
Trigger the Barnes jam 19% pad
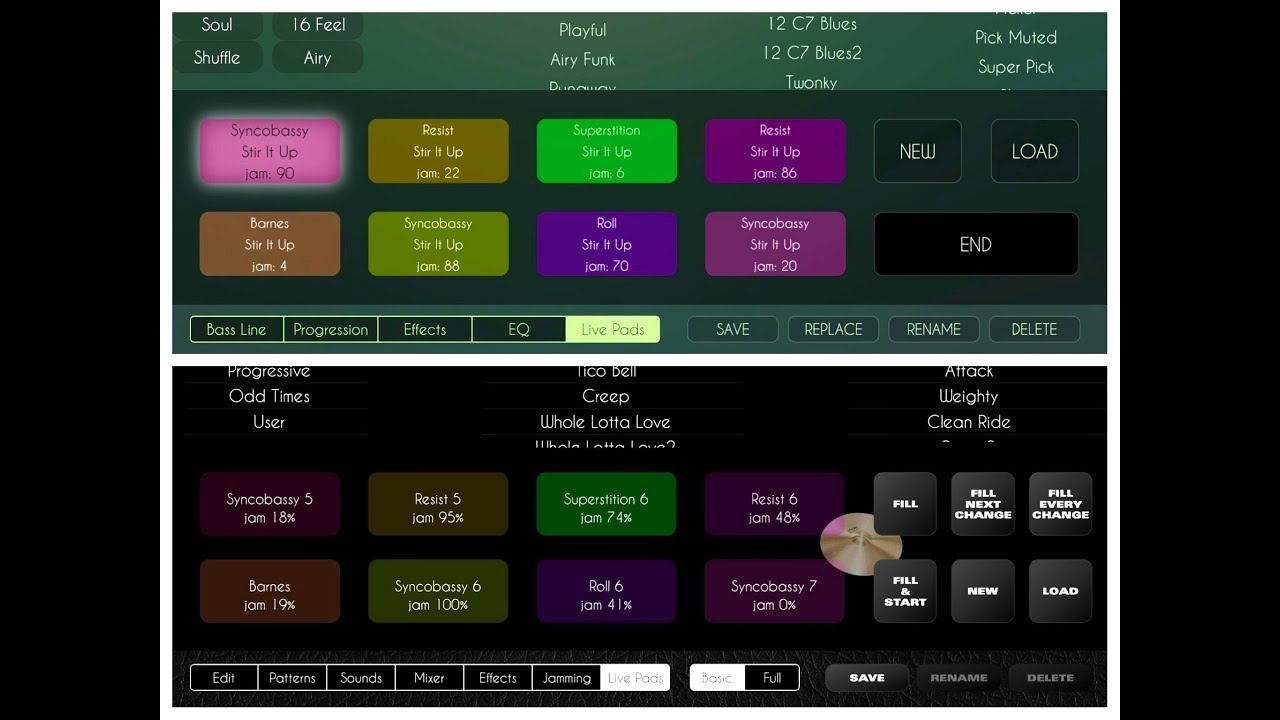point(270,591)
